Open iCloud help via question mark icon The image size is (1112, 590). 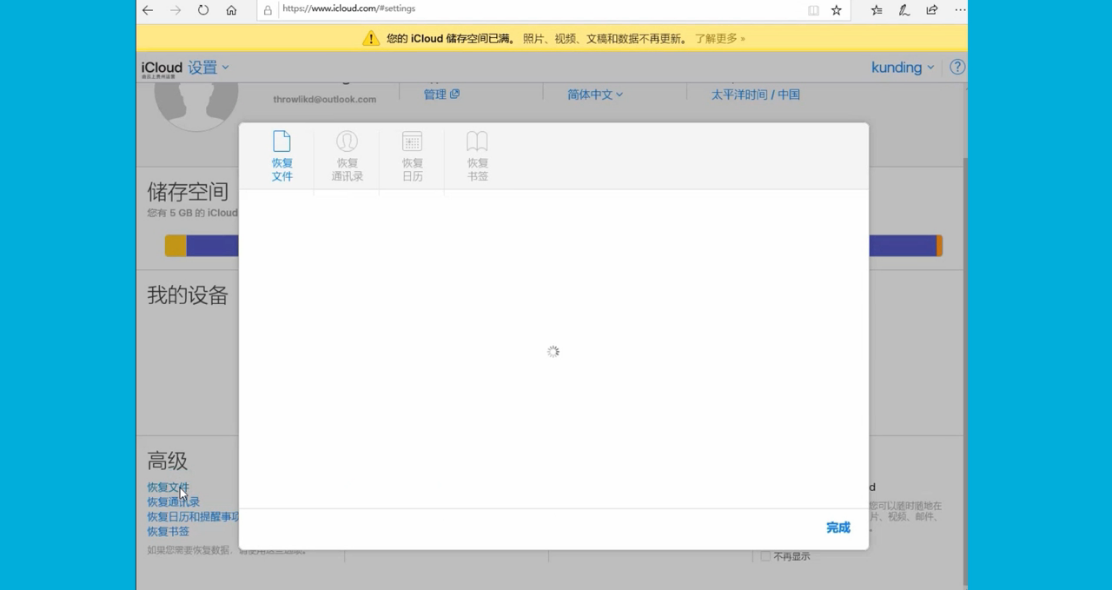coord(957,67)
